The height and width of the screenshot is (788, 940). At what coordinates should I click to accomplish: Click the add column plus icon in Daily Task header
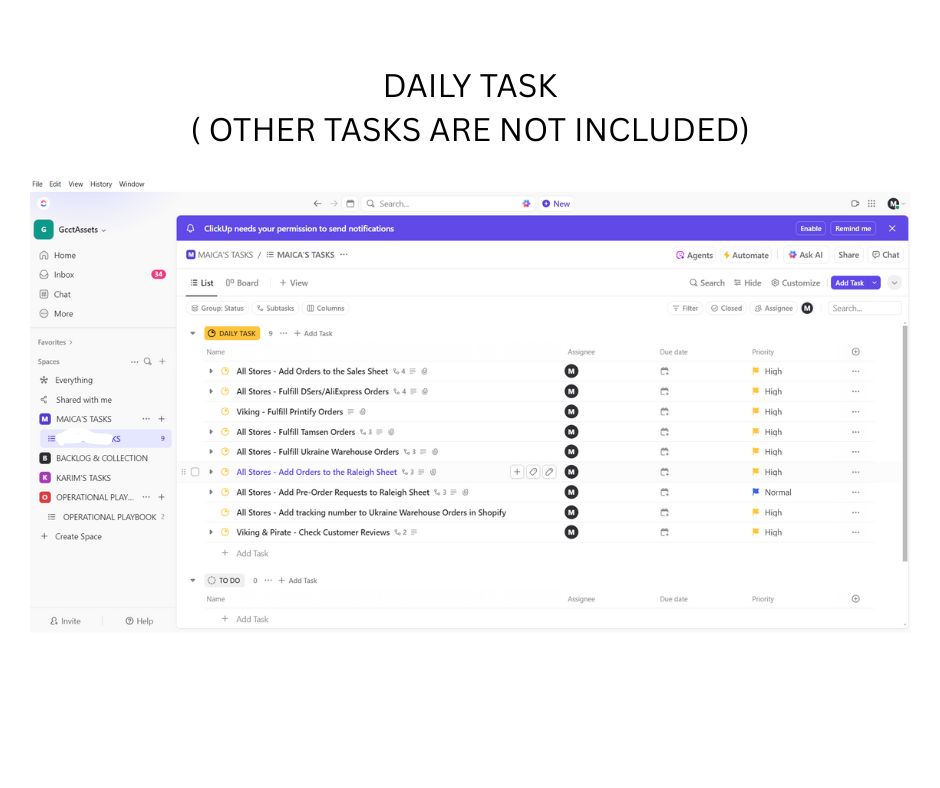click(x=855, y=352)
